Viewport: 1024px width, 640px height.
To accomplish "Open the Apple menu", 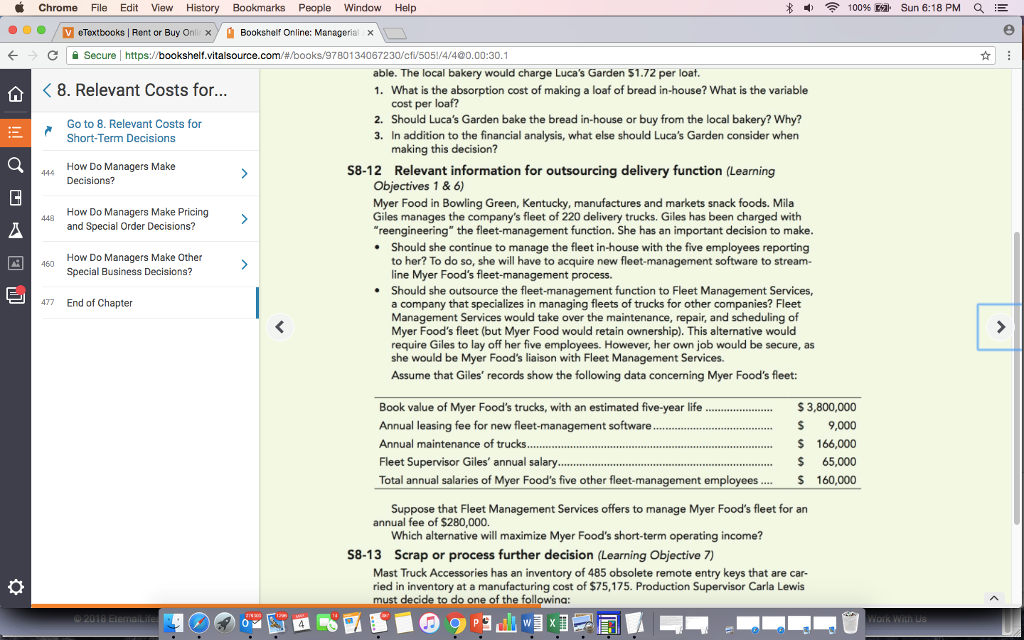I will 18,8.
